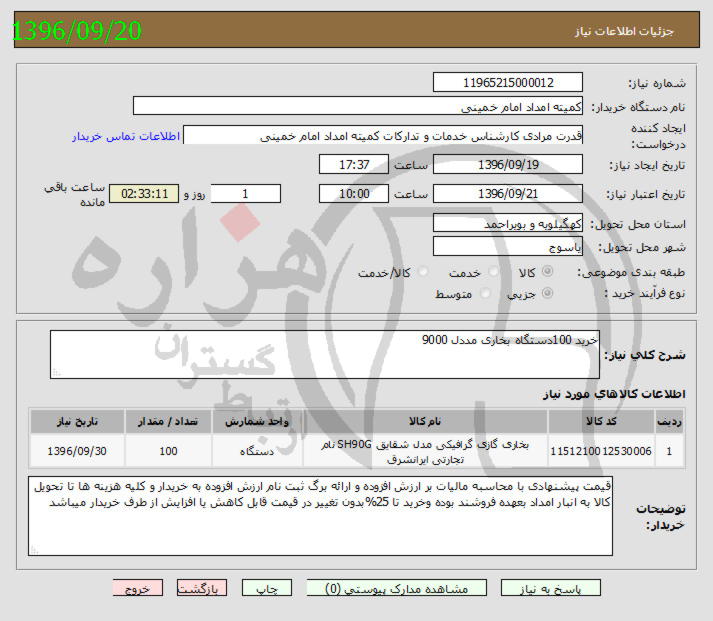Open مشاهده مدارک پیوستی (0) button

[397, 588]
